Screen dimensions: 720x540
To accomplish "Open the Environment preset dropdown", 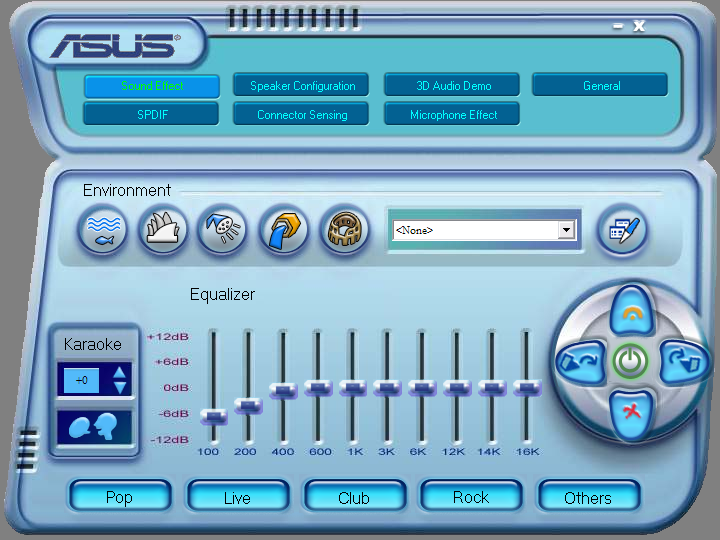I will click(567, 230).
